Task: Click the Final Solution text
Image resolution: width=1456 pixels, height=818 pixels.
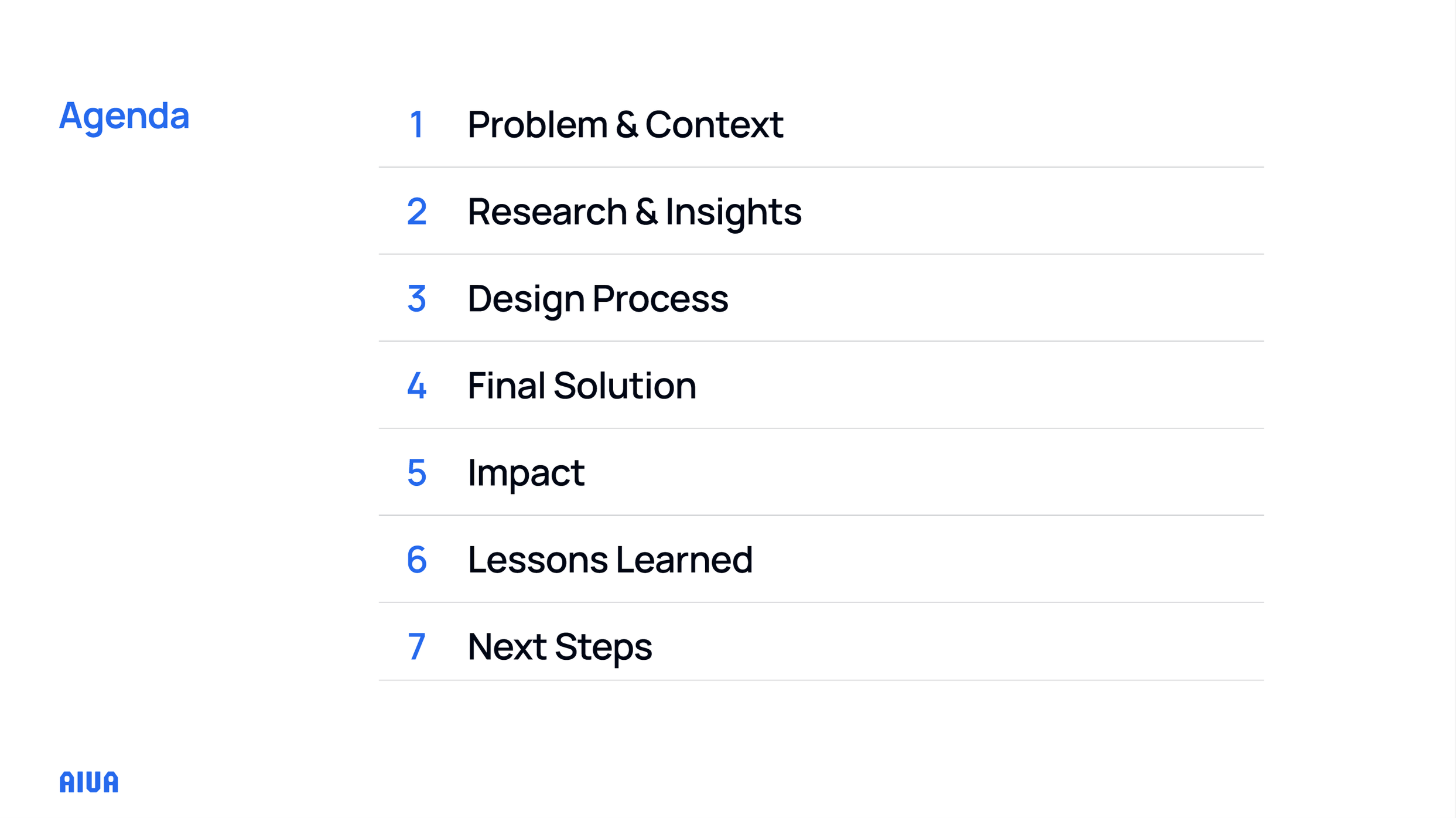Action: (582, 386)
